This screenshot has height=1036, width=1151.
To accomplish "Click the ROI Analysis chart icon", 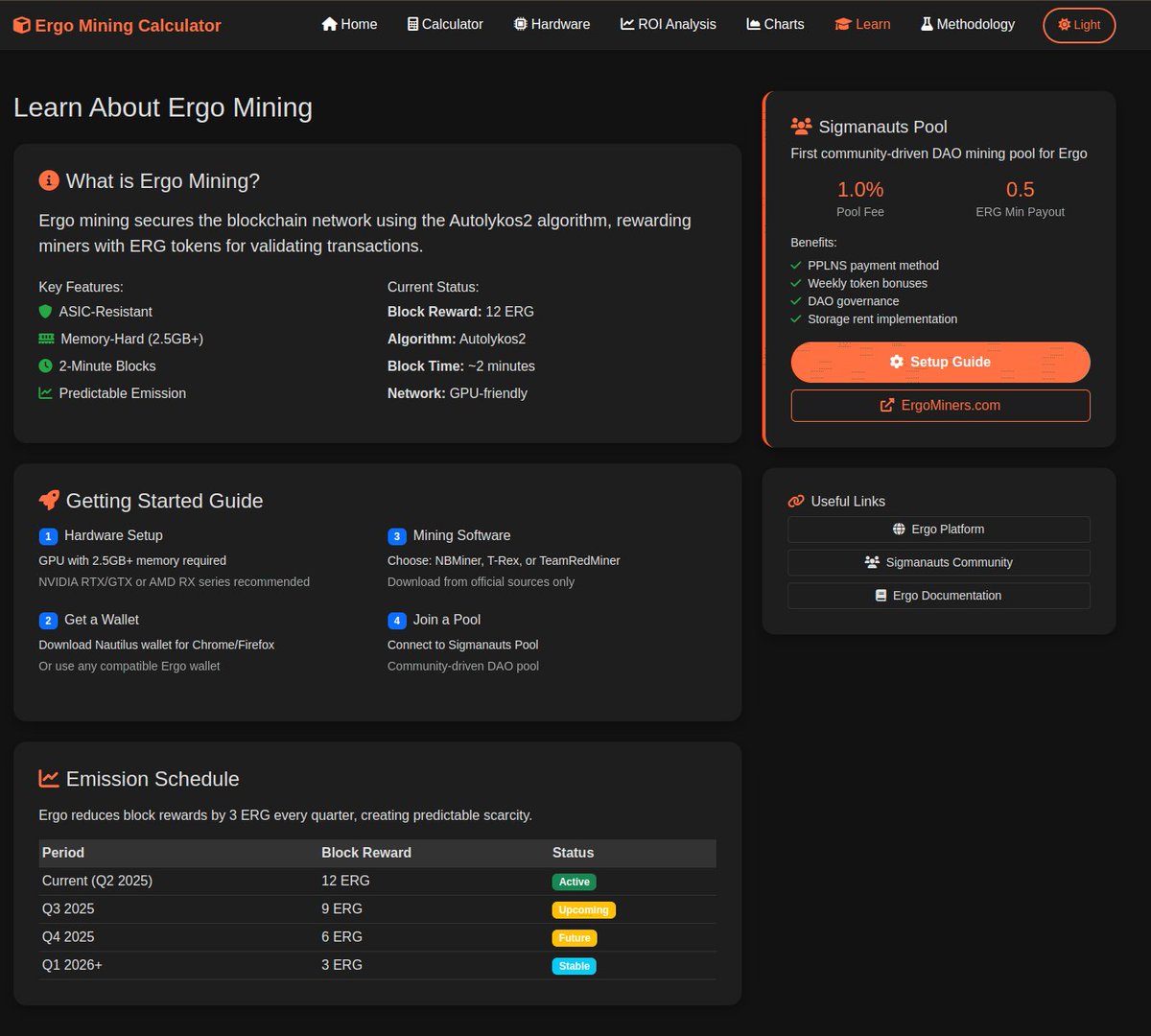I will tap(627, 24).
